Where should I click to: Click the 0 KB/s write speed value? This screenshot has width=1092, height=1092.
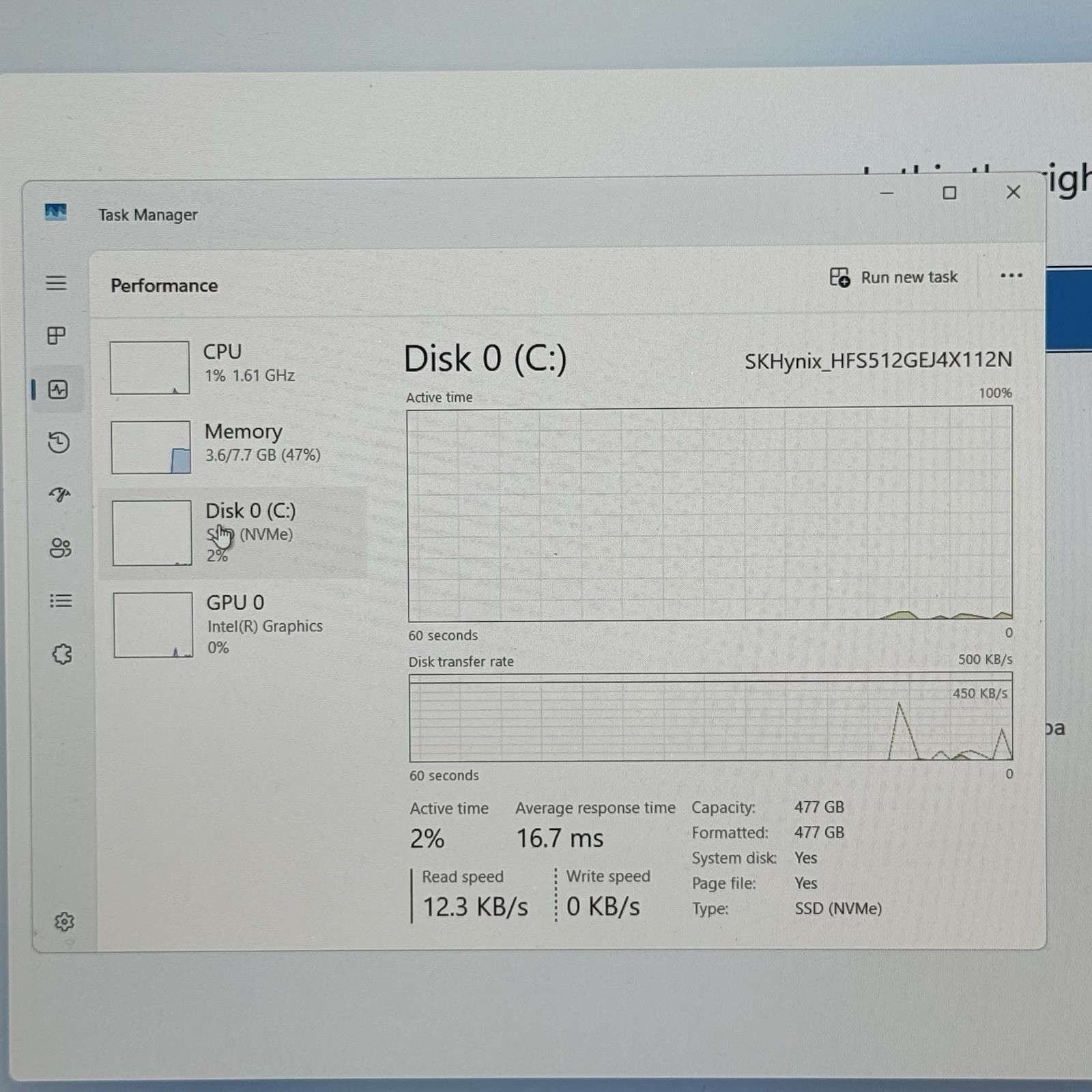pyautogui.click(x=603, y=906)
